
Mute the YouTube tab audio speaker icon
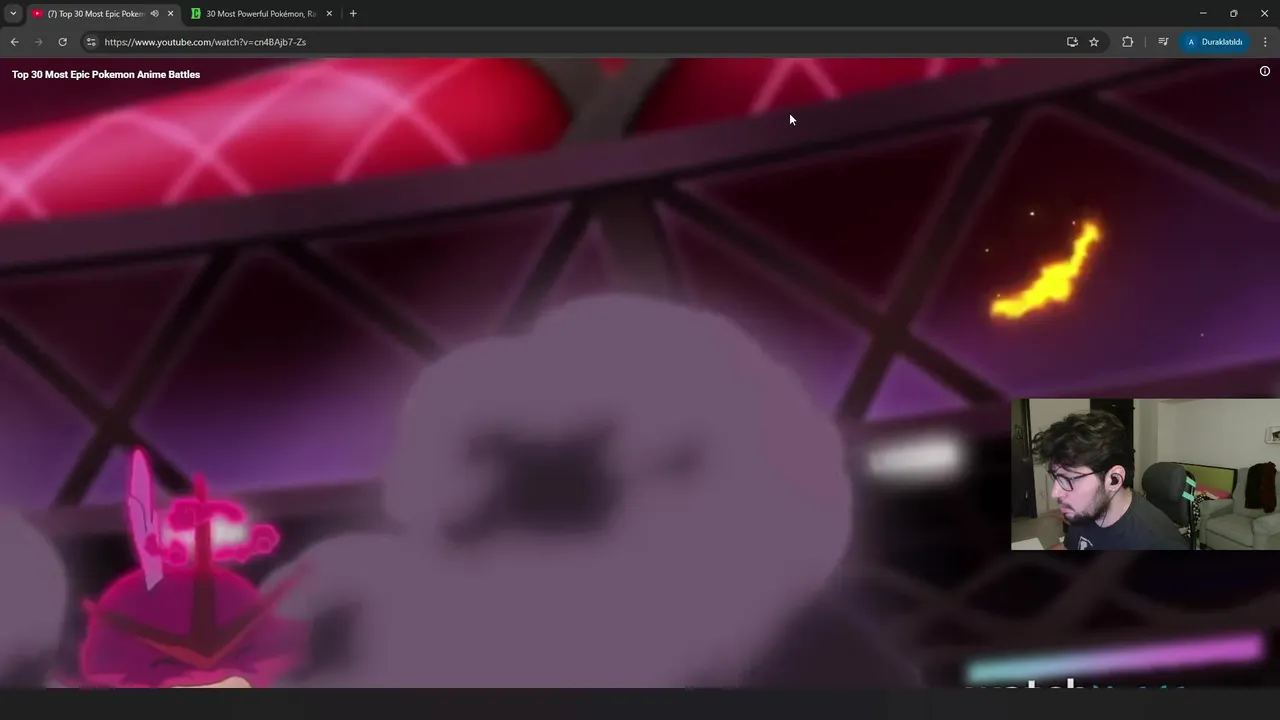(x=154, y=14)
